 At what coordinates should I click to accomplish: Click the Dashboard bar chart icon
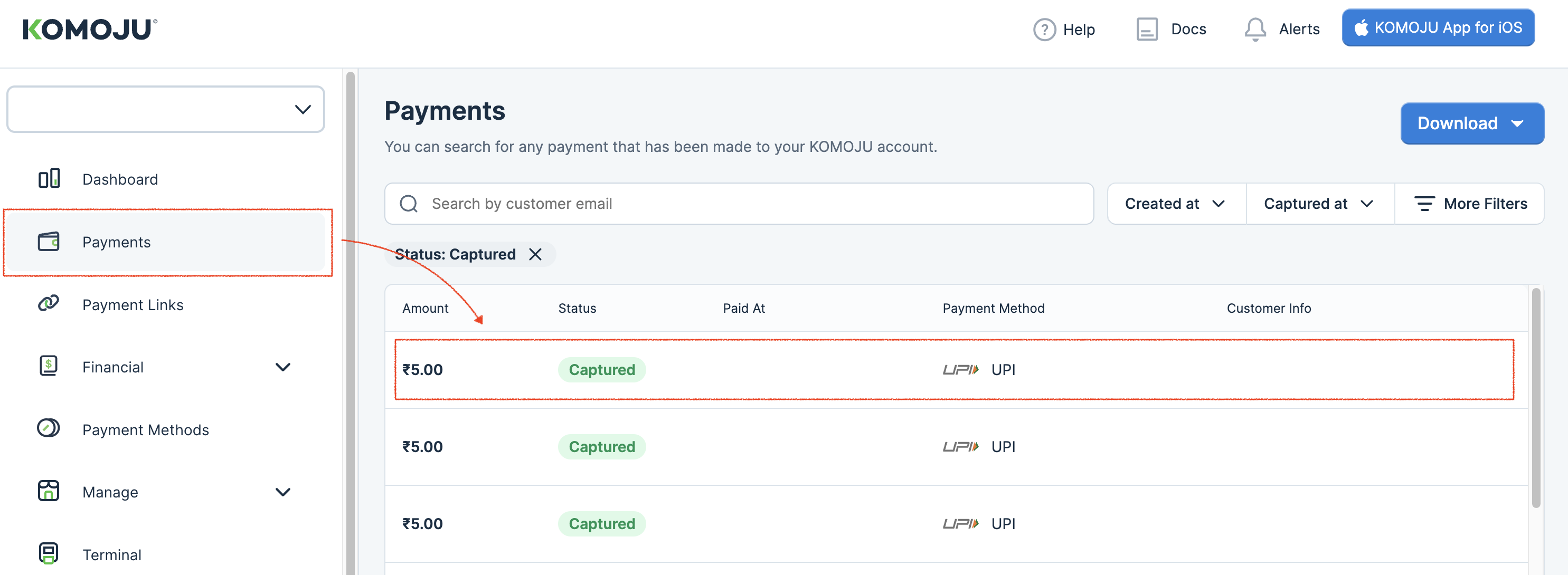(49, 178)
